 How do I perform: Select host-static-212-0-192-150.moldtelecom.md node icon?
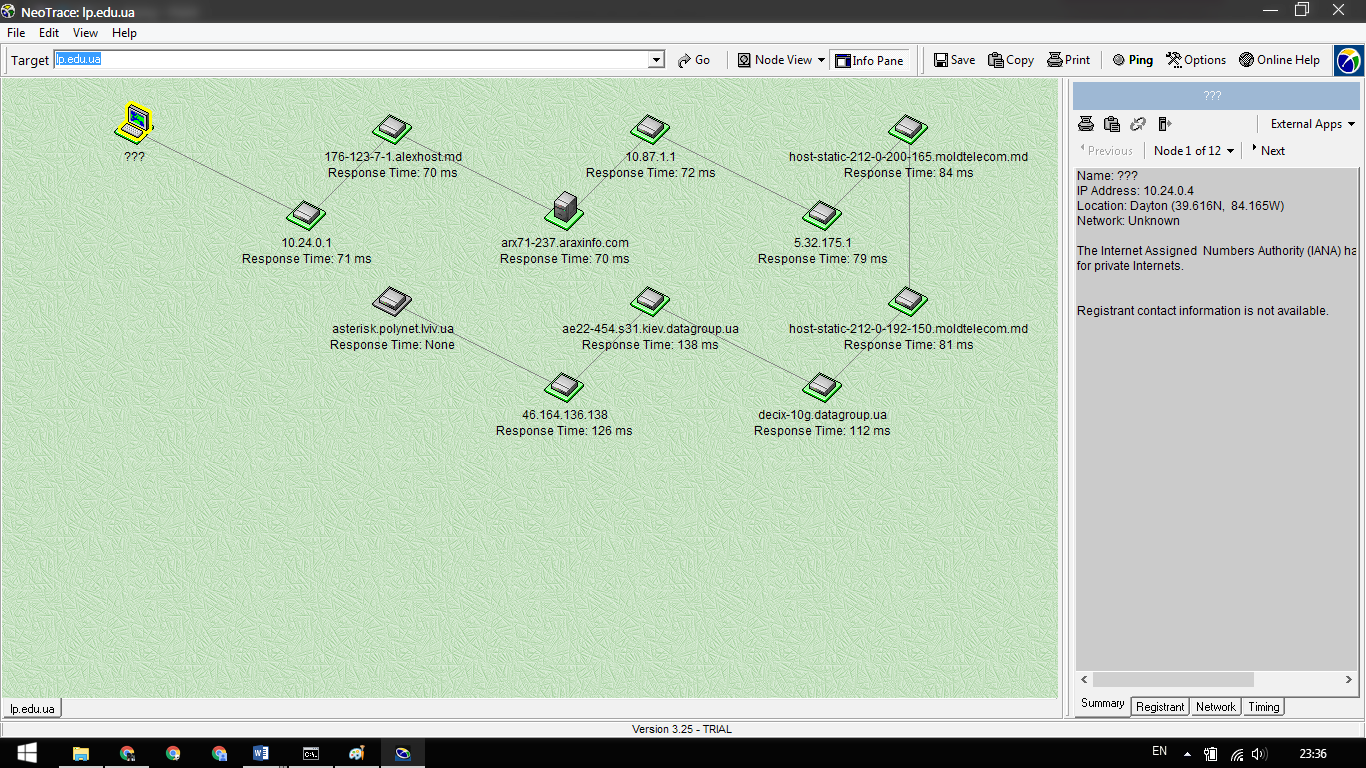(908, 301)
